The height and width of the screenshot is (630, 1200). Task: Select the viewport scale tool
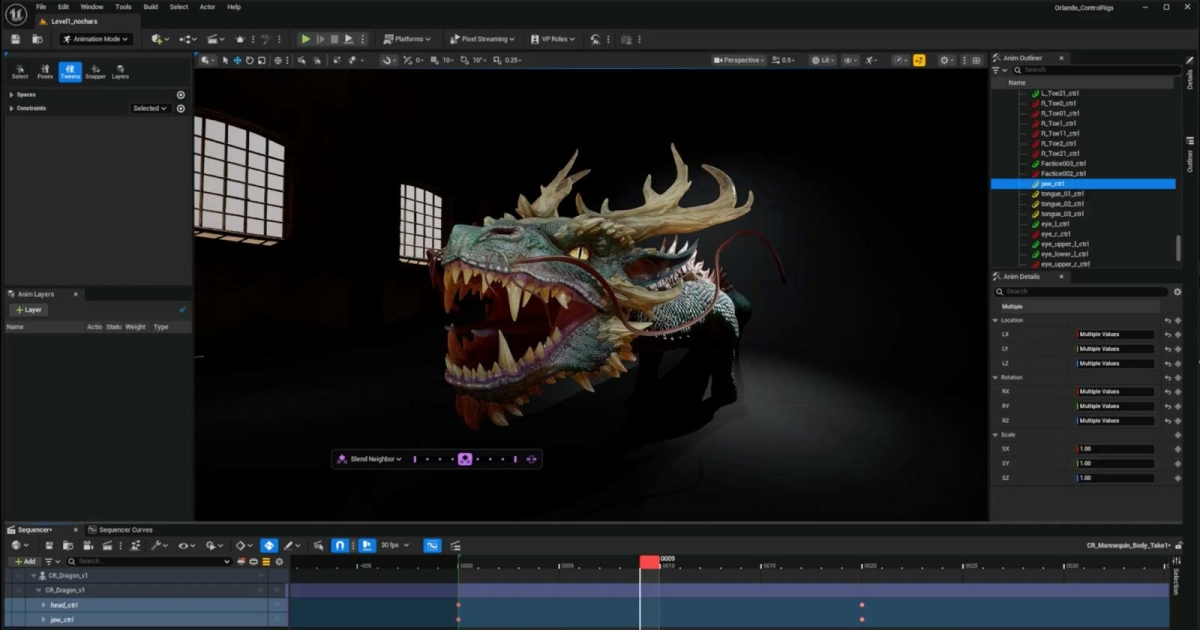[x=261, y=60]
